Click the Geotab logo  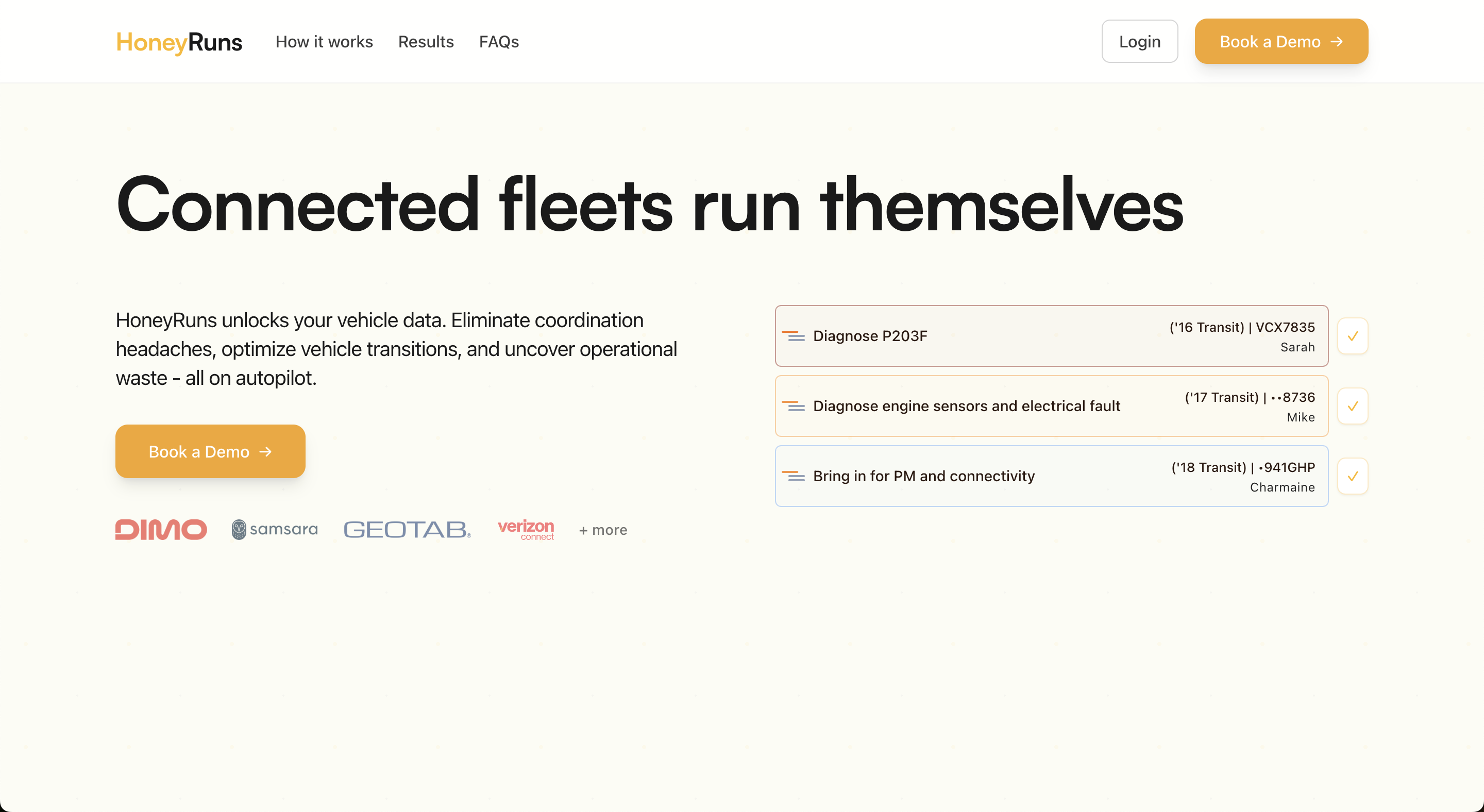pyautogui.click(x=407, y=529)
